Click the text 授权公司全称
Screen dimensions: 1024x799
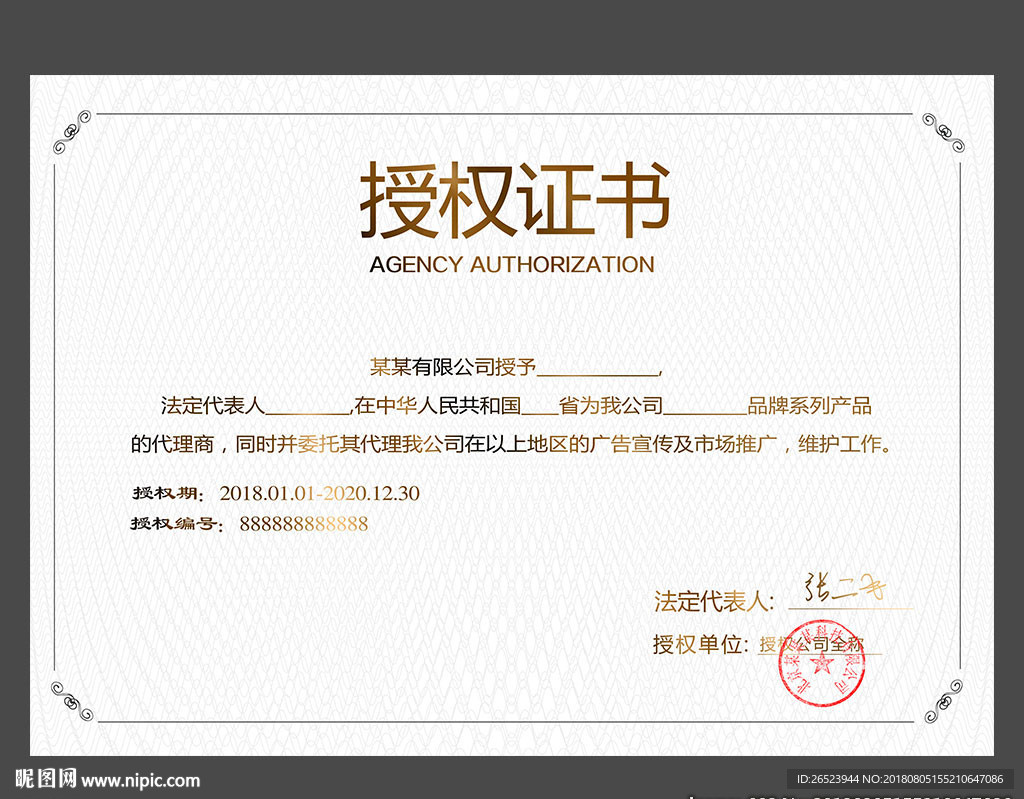811,645
